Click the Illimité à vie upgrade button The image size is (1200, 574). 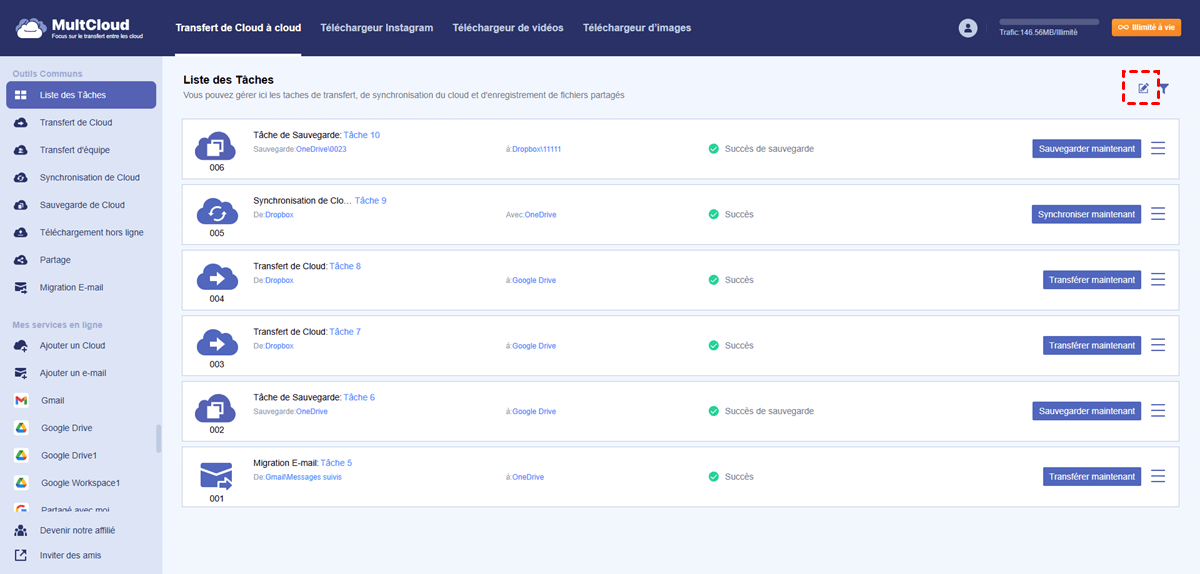[x=1146, y=28]
